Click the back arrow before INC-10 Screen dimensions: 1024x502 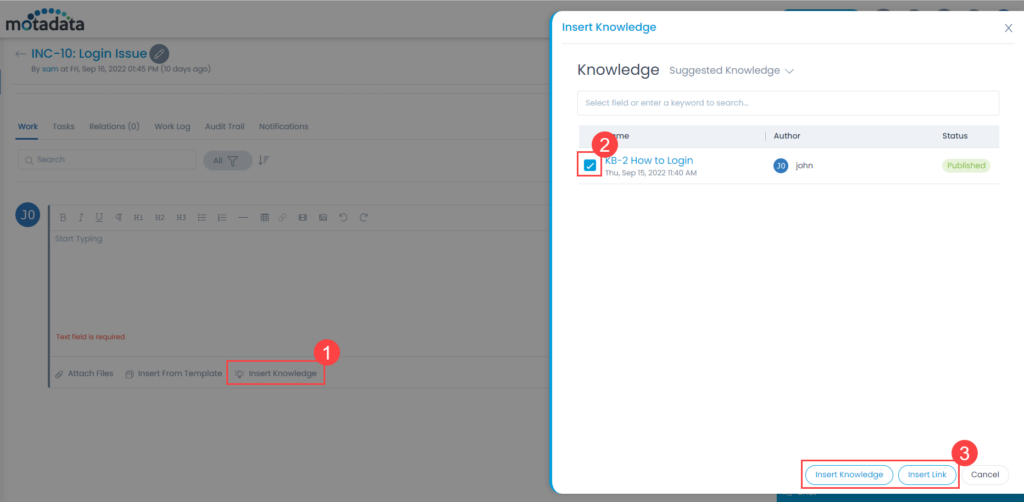coord(21,53)
